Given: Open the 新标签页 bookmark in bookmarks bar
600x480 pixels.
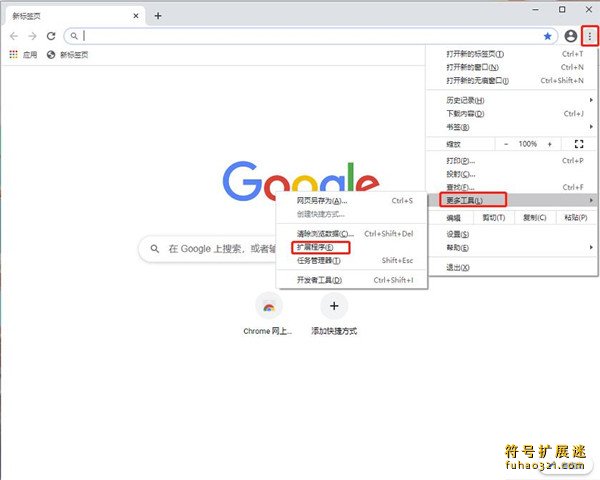Looking at the screenshot, I should 67,55.
